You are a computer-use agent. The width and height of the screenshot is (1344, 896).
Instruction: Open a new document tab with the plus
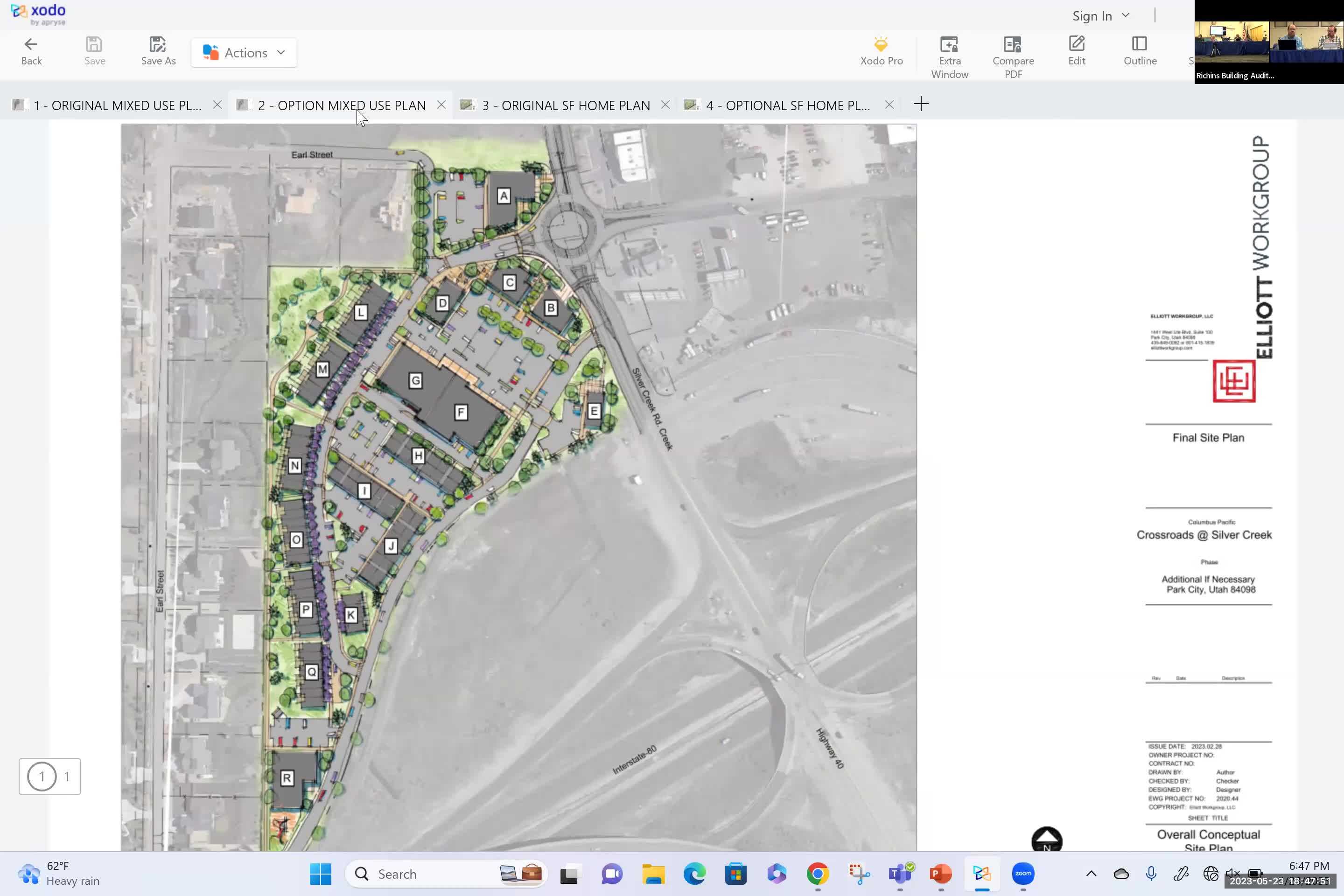(921, 104)
